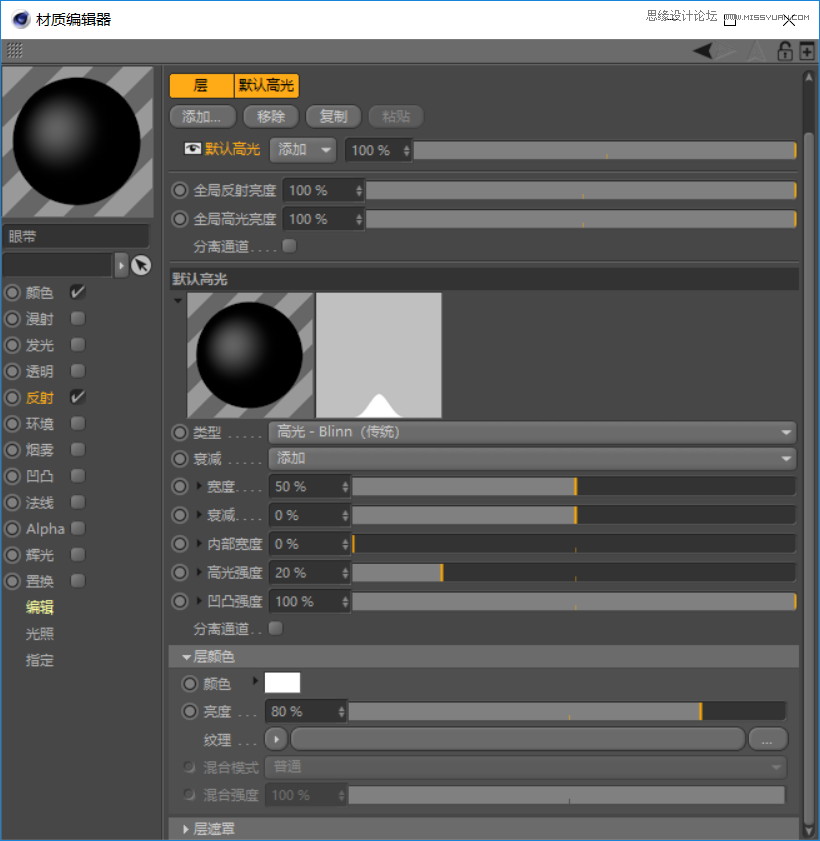The width and height of the screenshot is (820, 841).
Task: Click the lock icon near top right
Action: [786, 52]
